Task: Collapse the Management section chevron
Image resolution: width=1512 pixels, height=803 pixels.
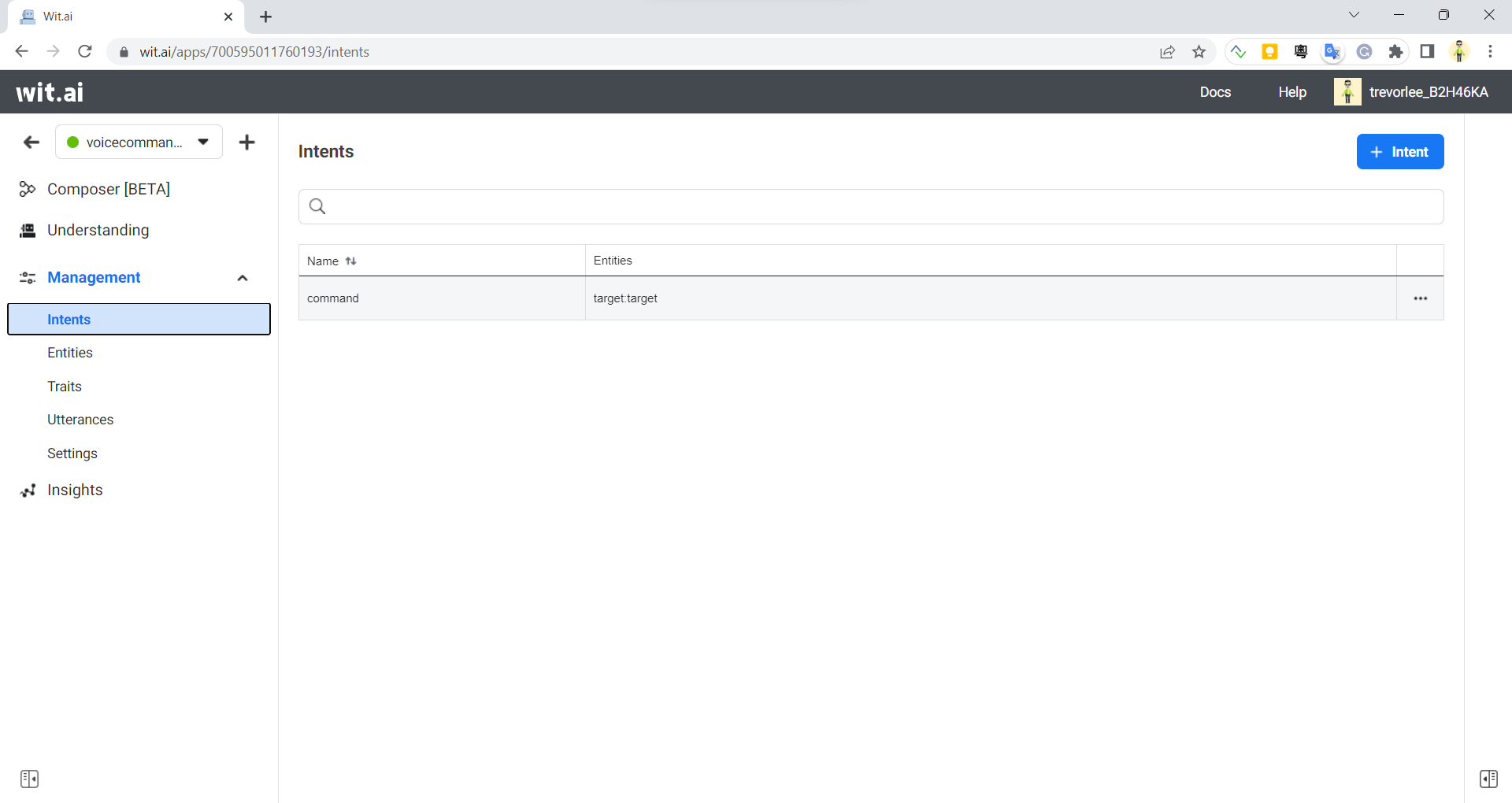Action: (x=243, y=278)
